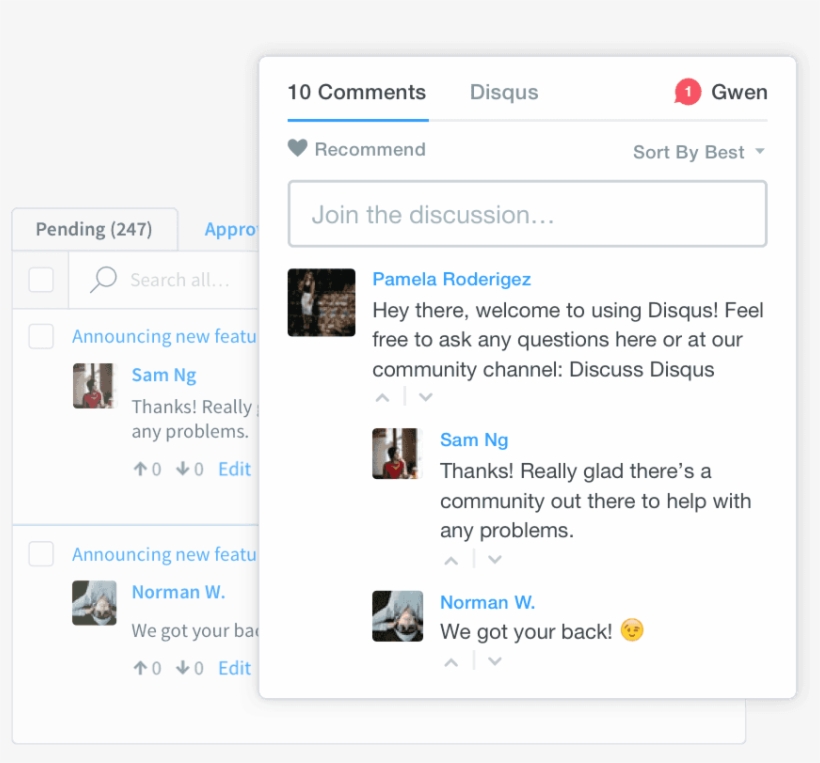Open Sam Ng's profile link in comments panel

point(474,440)
